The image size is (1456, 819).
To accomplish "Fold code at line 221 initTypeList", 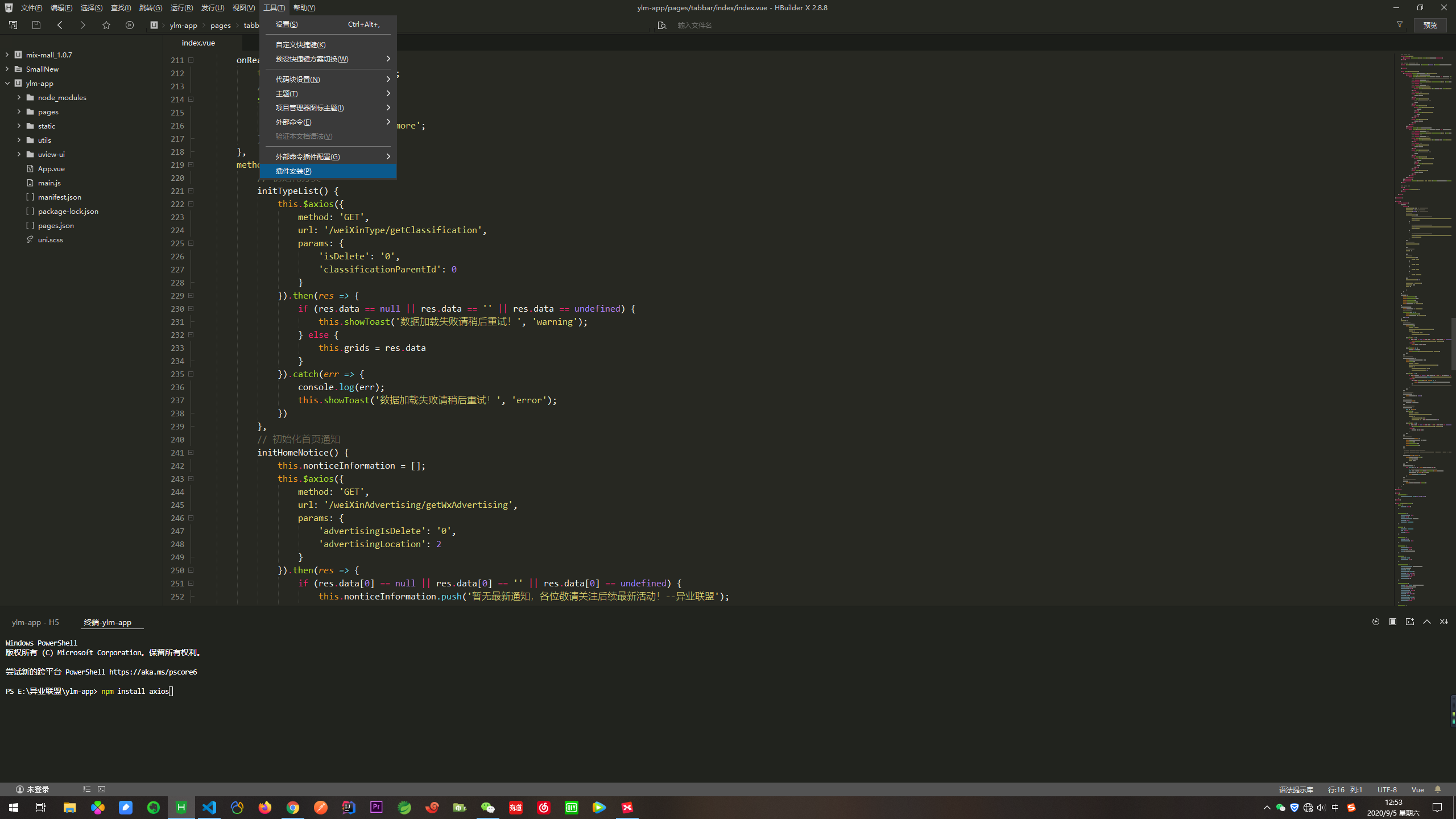I will pyautogui.click(x=191, y=191).
